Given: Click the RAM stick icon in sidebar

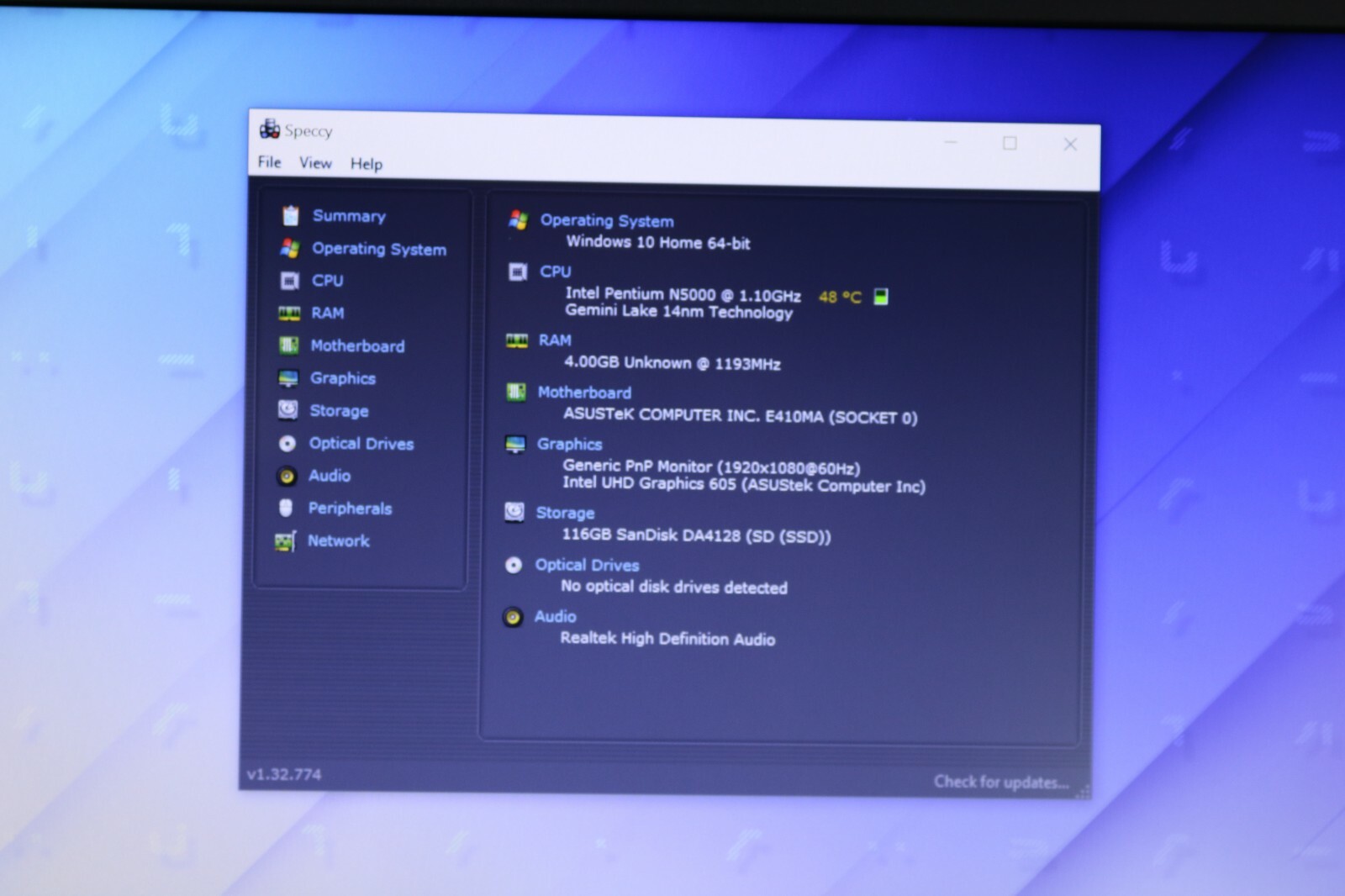Looking at the screenshot, I should click(x=289, y=314).
